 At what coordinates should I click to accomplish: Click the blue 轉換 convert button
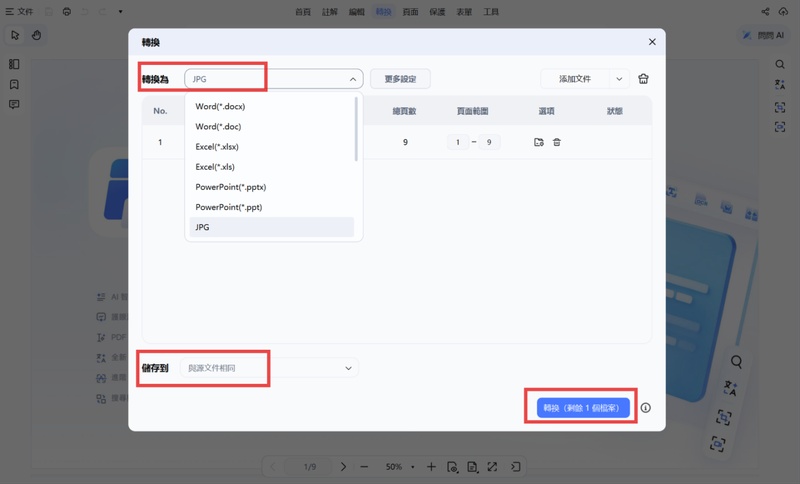pyautogui.click(x=583, y=408)
